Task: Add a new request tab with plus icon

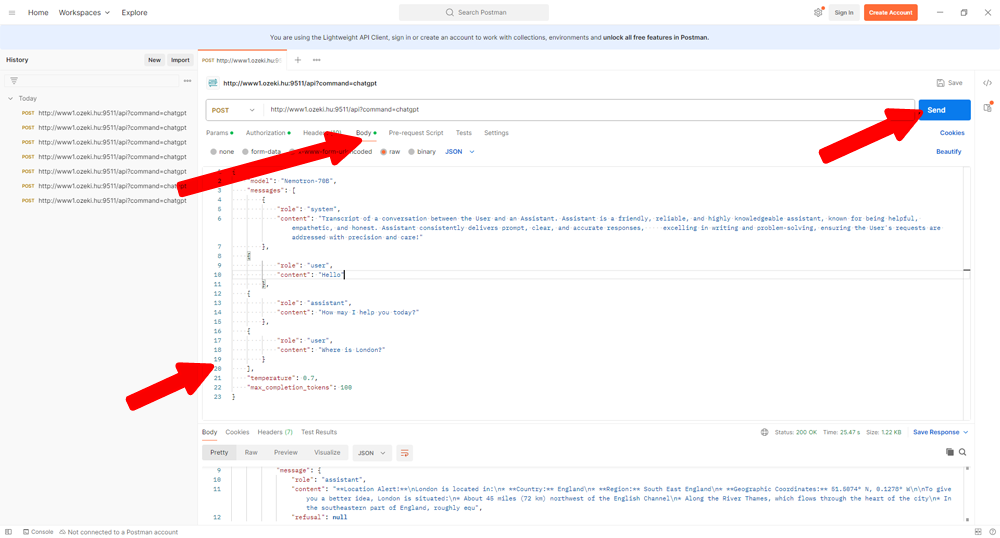Action: pos(297,60)
